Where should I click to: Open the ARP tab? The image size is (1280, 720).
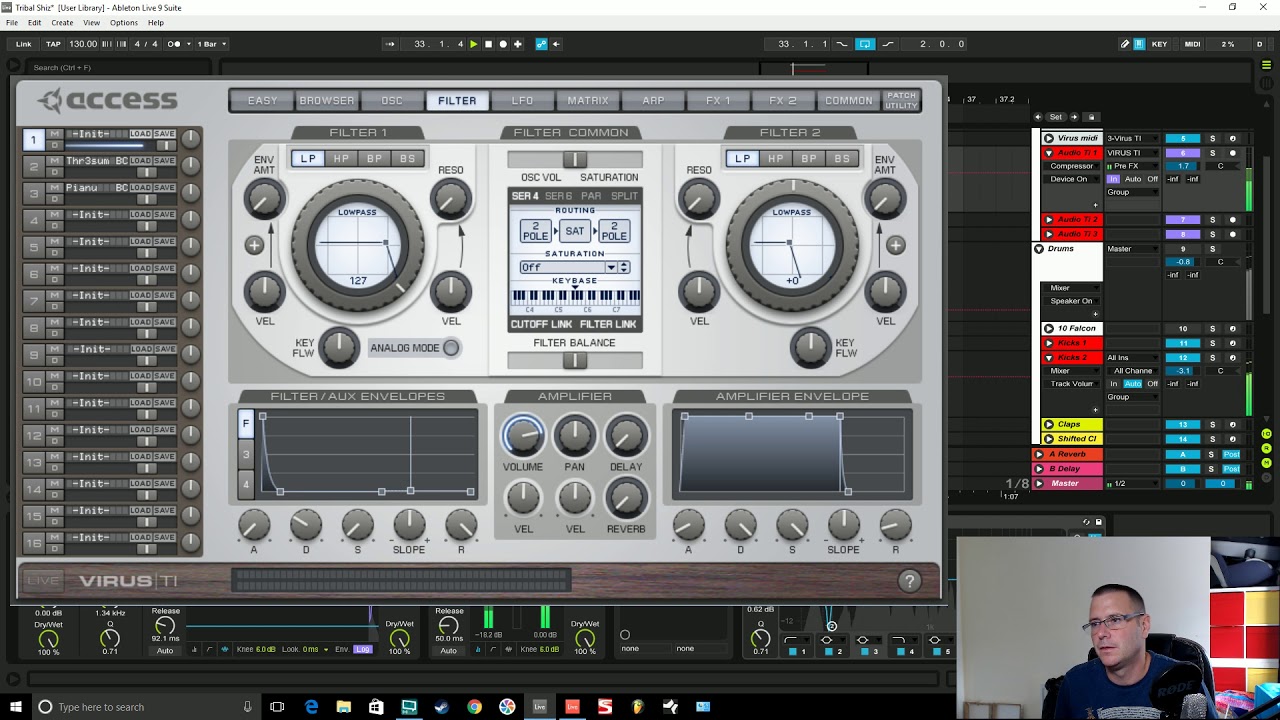tap(653, 100)
